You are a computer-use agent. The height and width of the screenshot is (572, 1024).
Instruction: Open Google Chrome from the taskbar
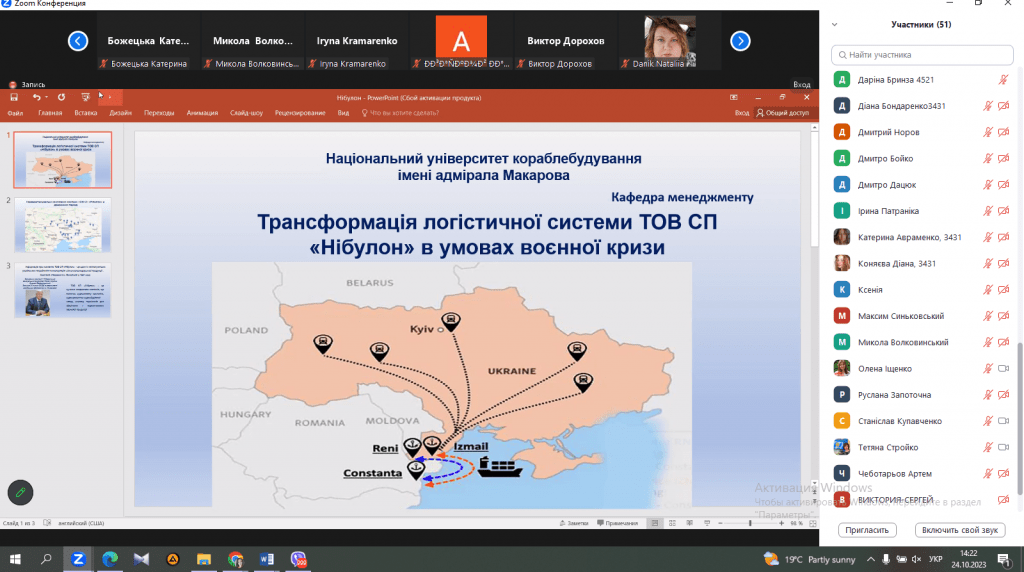pos(235,559)
